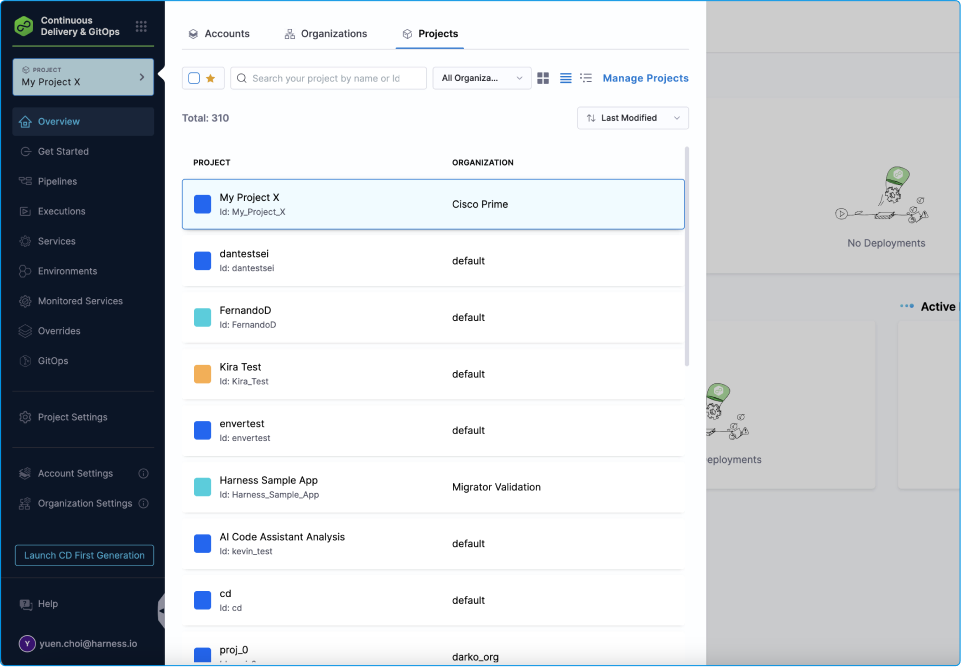961x667 pixels.
Task: Click the teal swatch of FernandoD
Action: [x=203, y=318]
